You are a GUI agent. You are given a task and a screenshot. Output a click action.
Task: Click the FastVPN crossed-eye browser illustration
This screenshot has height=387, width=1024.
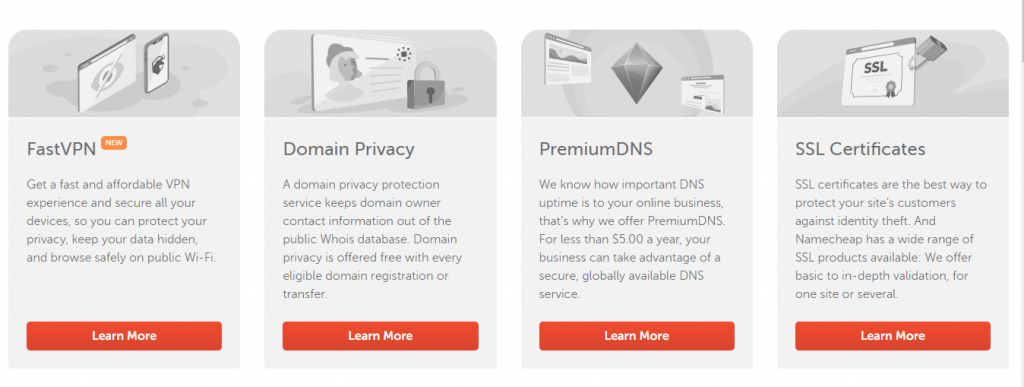click(x=106, y=74)
